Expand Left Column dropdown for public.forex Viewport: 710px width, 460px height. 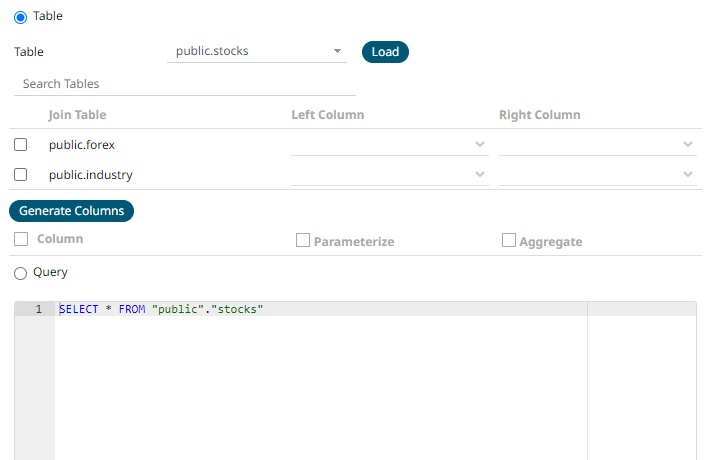389,145
